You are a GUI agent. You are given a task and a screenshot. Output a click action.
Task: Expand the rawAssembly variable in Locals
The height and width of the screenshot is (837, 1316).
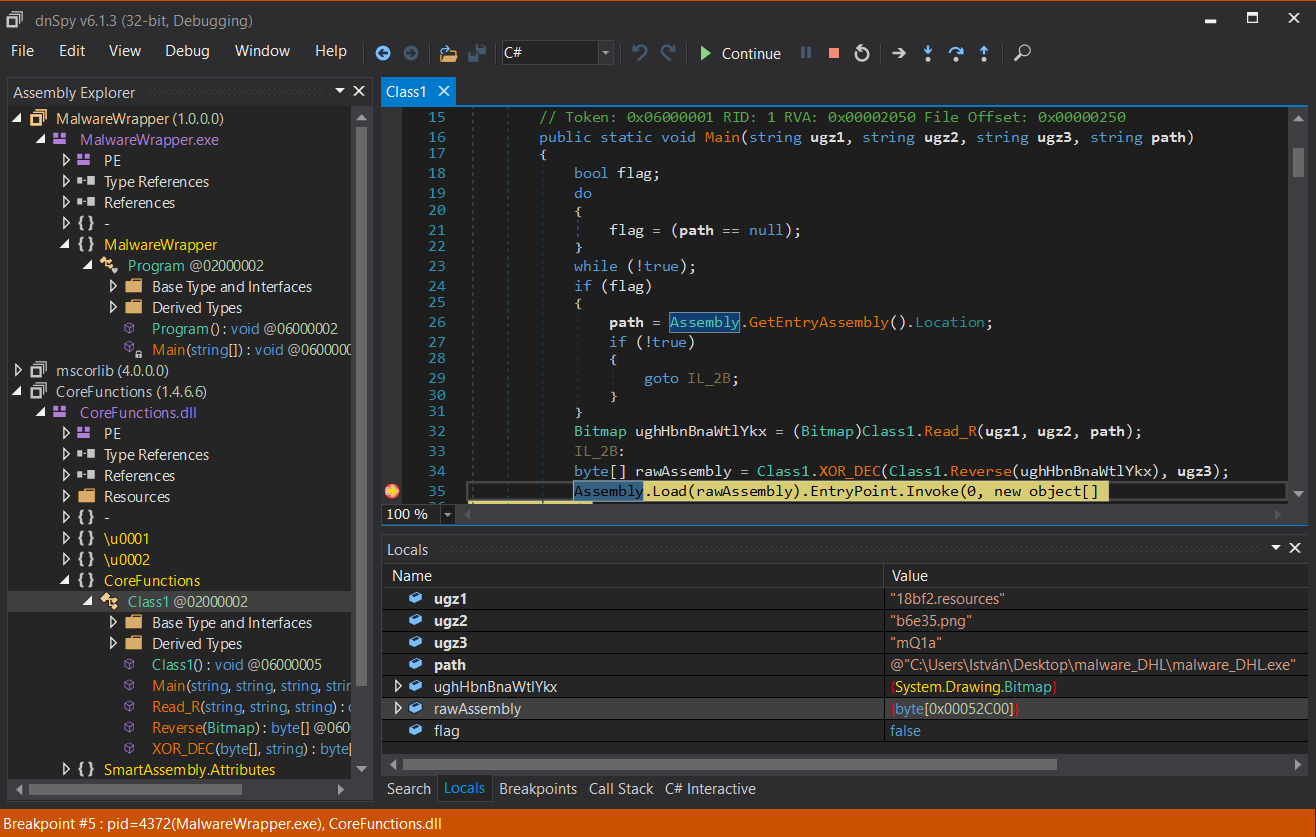[398, 709]
